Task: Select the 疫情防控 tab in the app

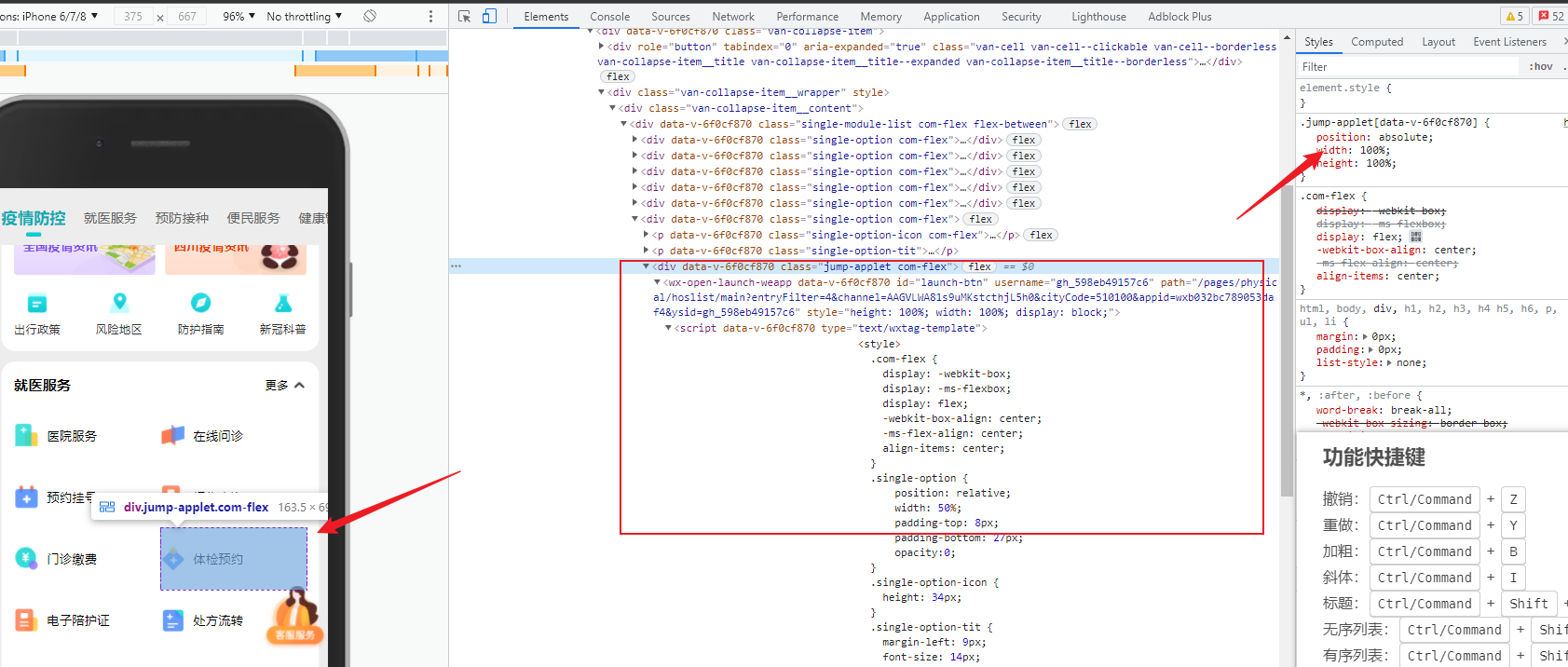Action: (34, 218)
